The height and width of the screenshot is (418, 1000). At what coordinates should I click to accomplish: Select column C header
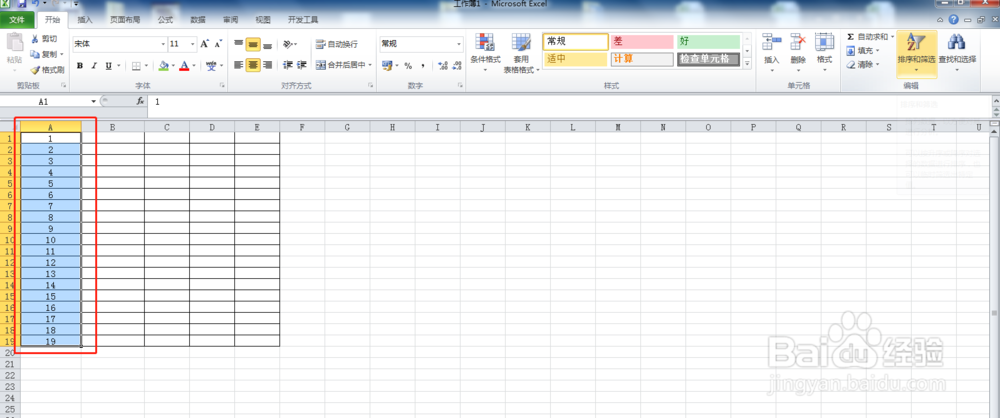166,127
